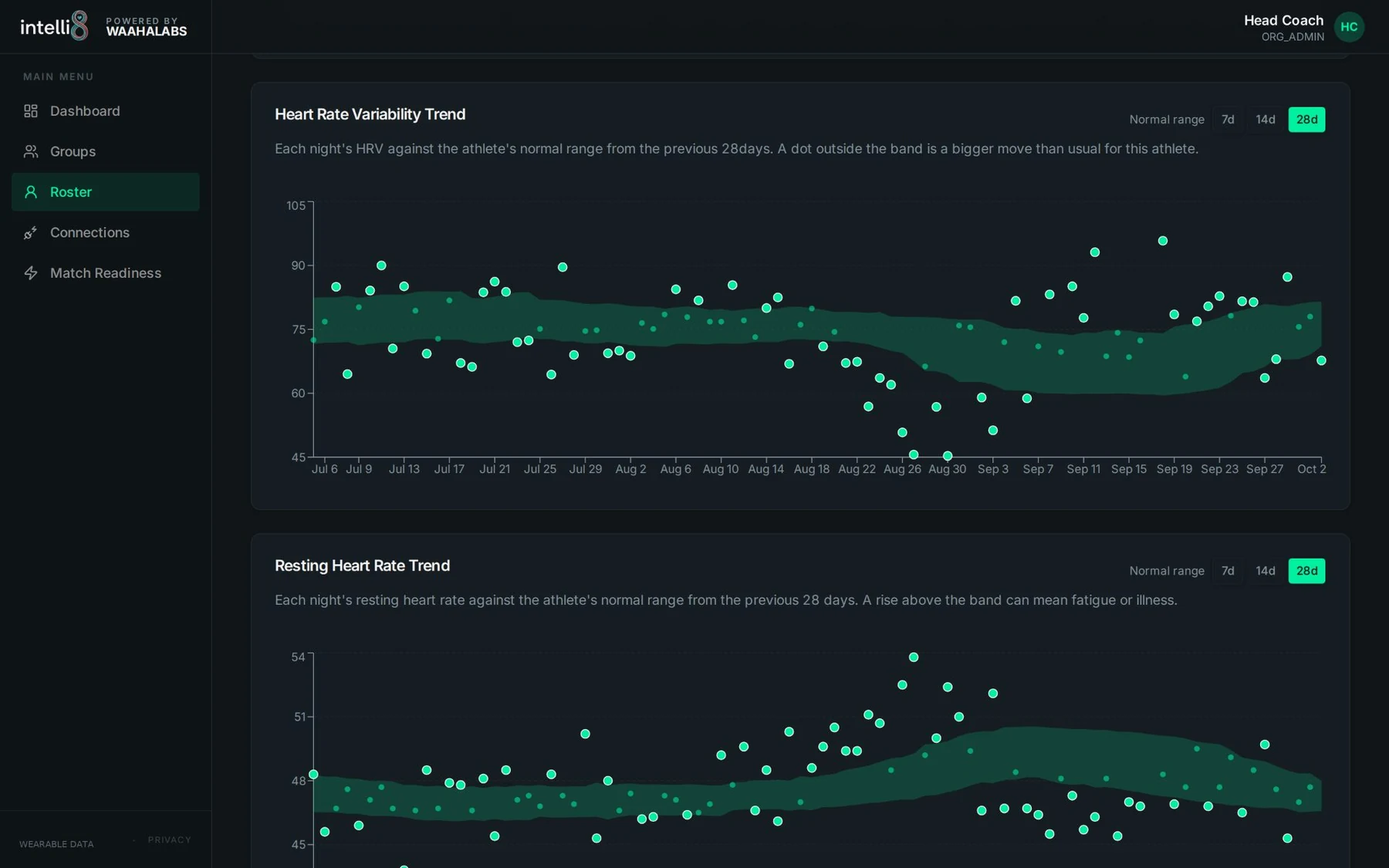Click the Heart Rate Variability Trend title
This screenshot has height=868, width=1389.
point(370,114)
